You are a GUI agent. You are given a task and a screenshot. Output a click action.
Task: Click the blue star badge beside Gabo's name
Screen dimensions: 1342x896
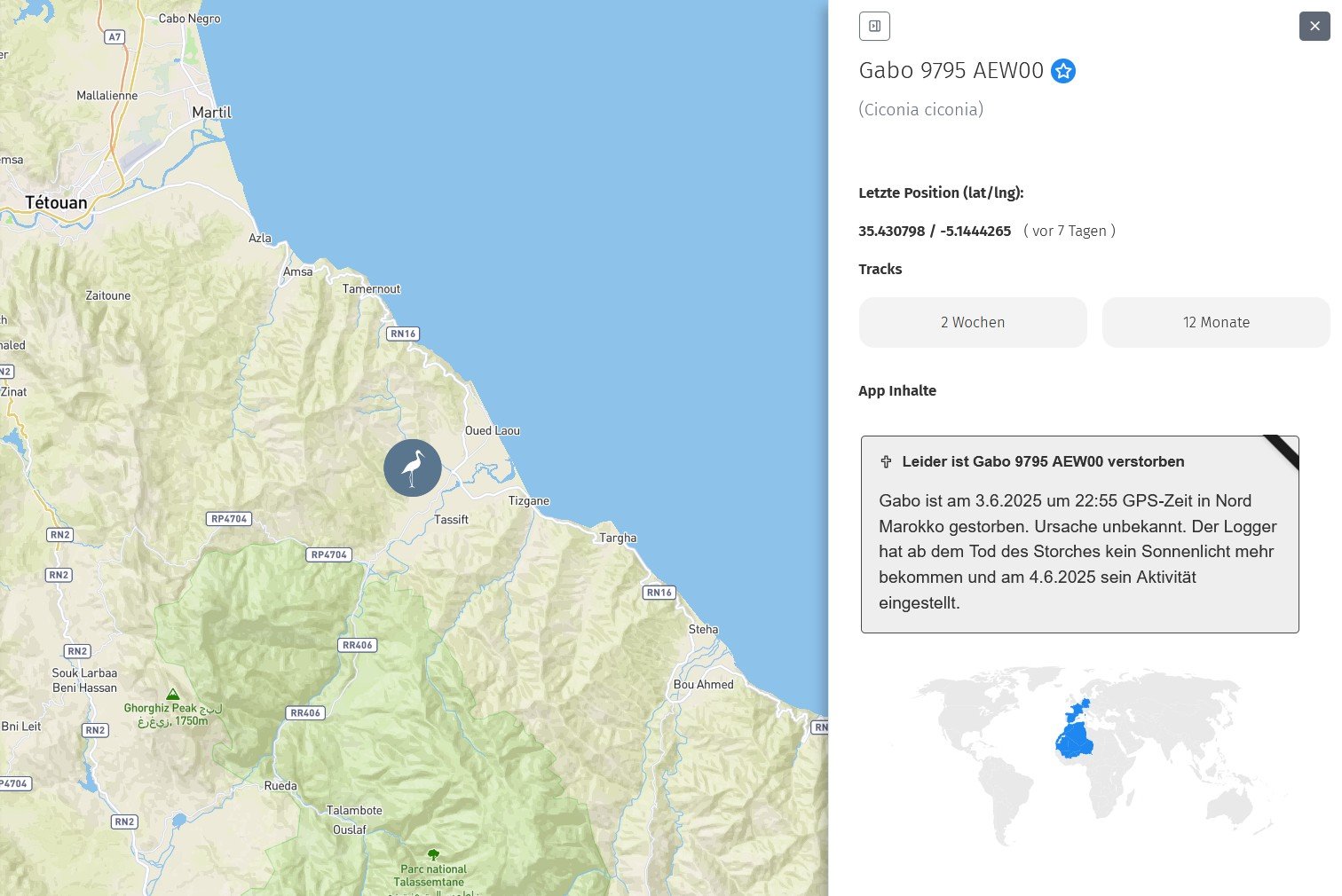coord(1062,71)
